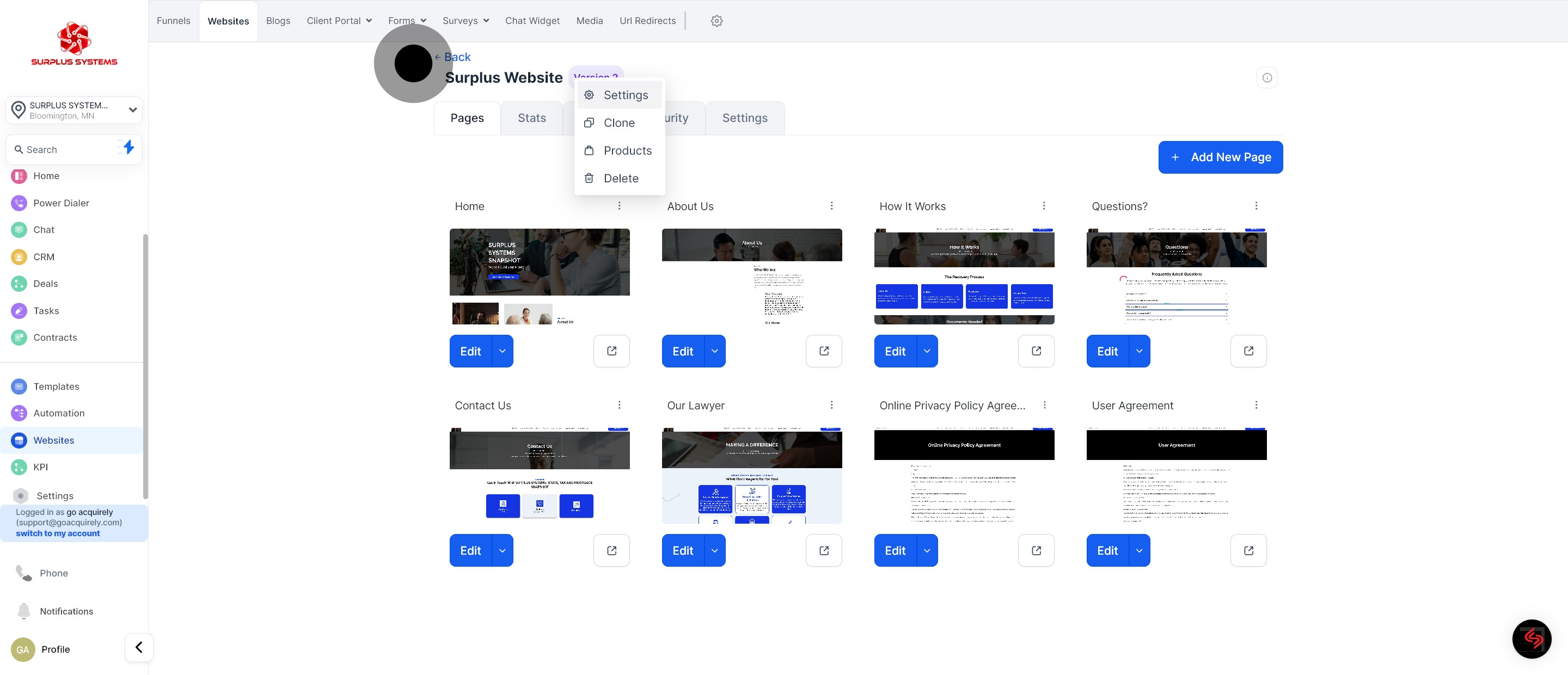Click the Add New Page button

[x=1220, y=157]
